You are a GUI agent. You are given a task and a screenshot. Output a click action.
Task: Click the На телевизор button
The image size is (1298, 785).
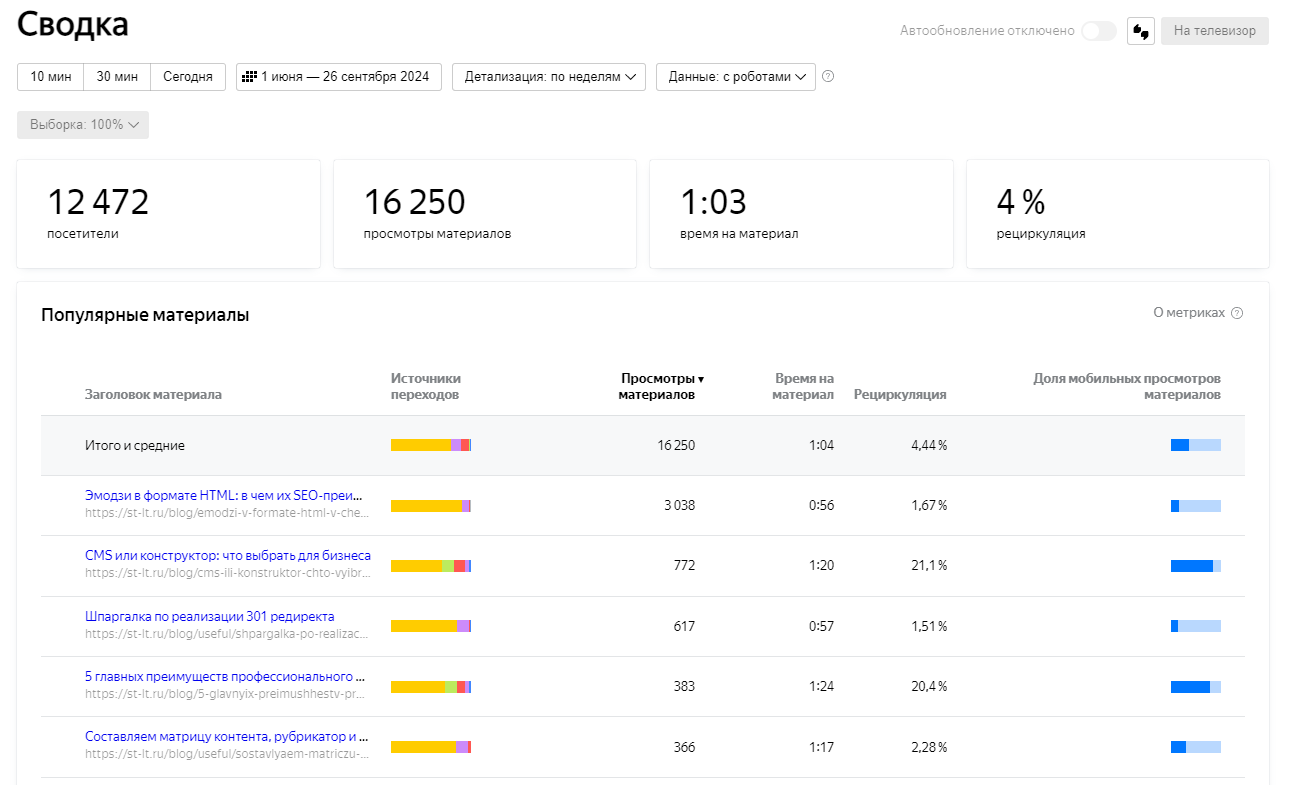pyautogui.click(x=1215, y=31)
